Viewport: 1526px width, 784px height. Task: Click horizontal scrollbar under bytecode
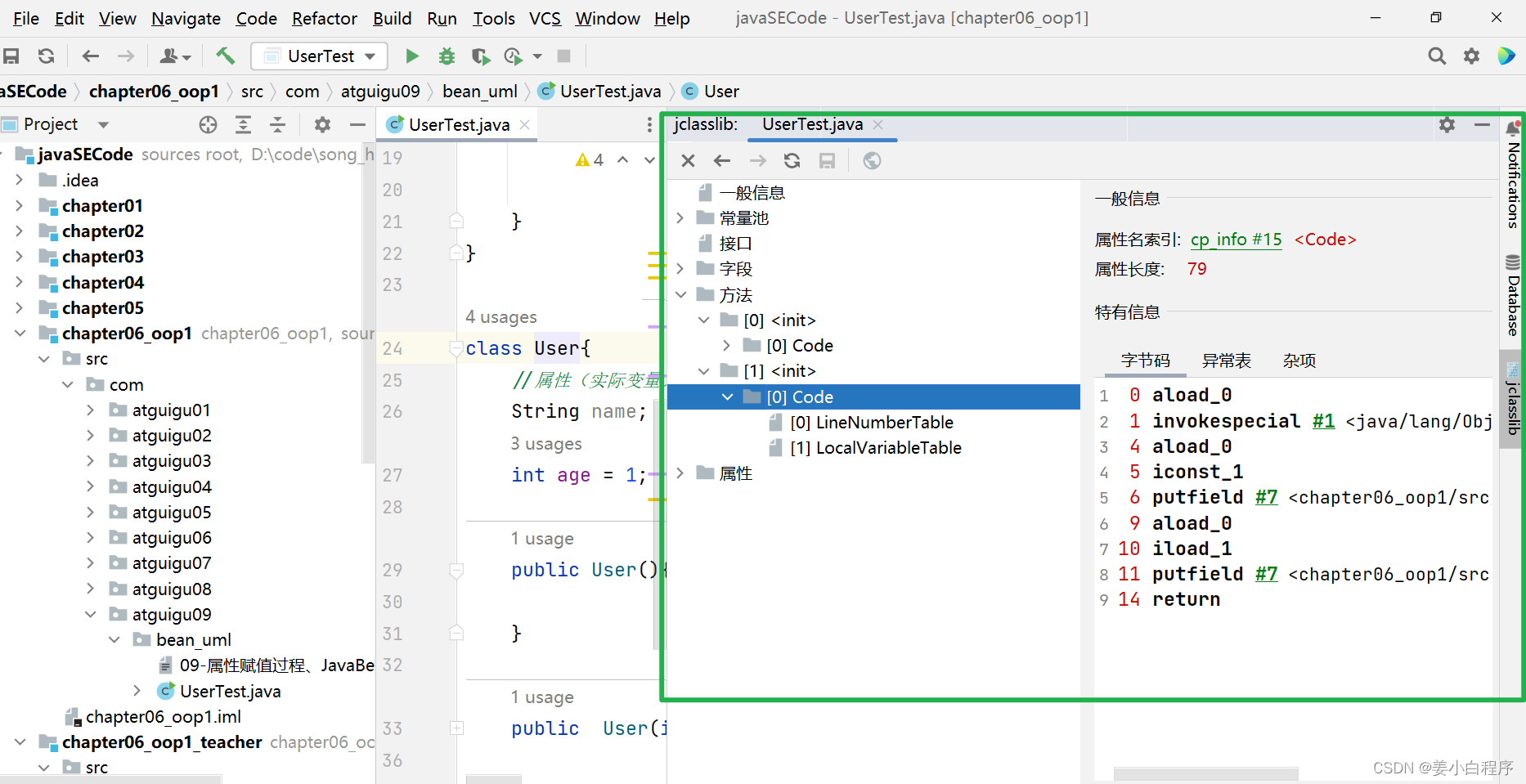[x=1205, y=773]
